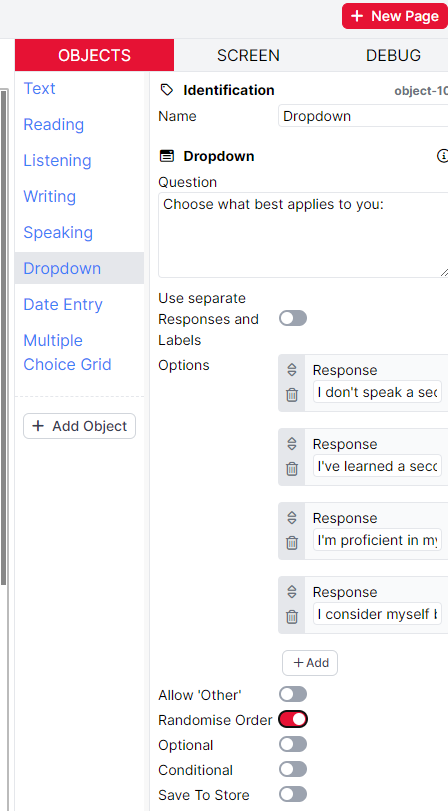Click reorder arrows on second response option

click(x=292, y=444)
